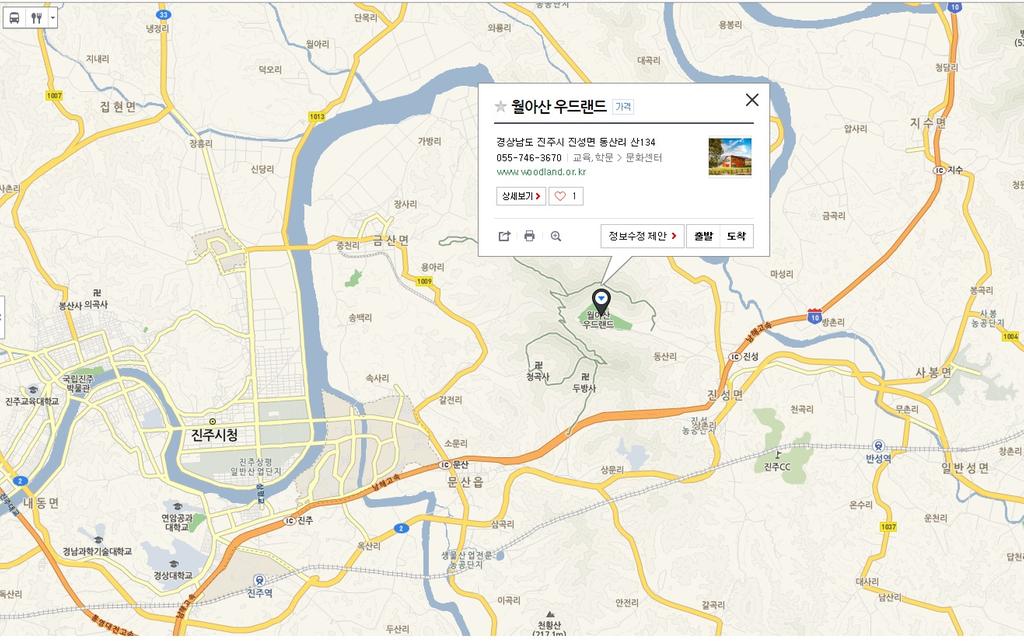
Task: Set place as 출발 starting point
Action: (703, 236)
